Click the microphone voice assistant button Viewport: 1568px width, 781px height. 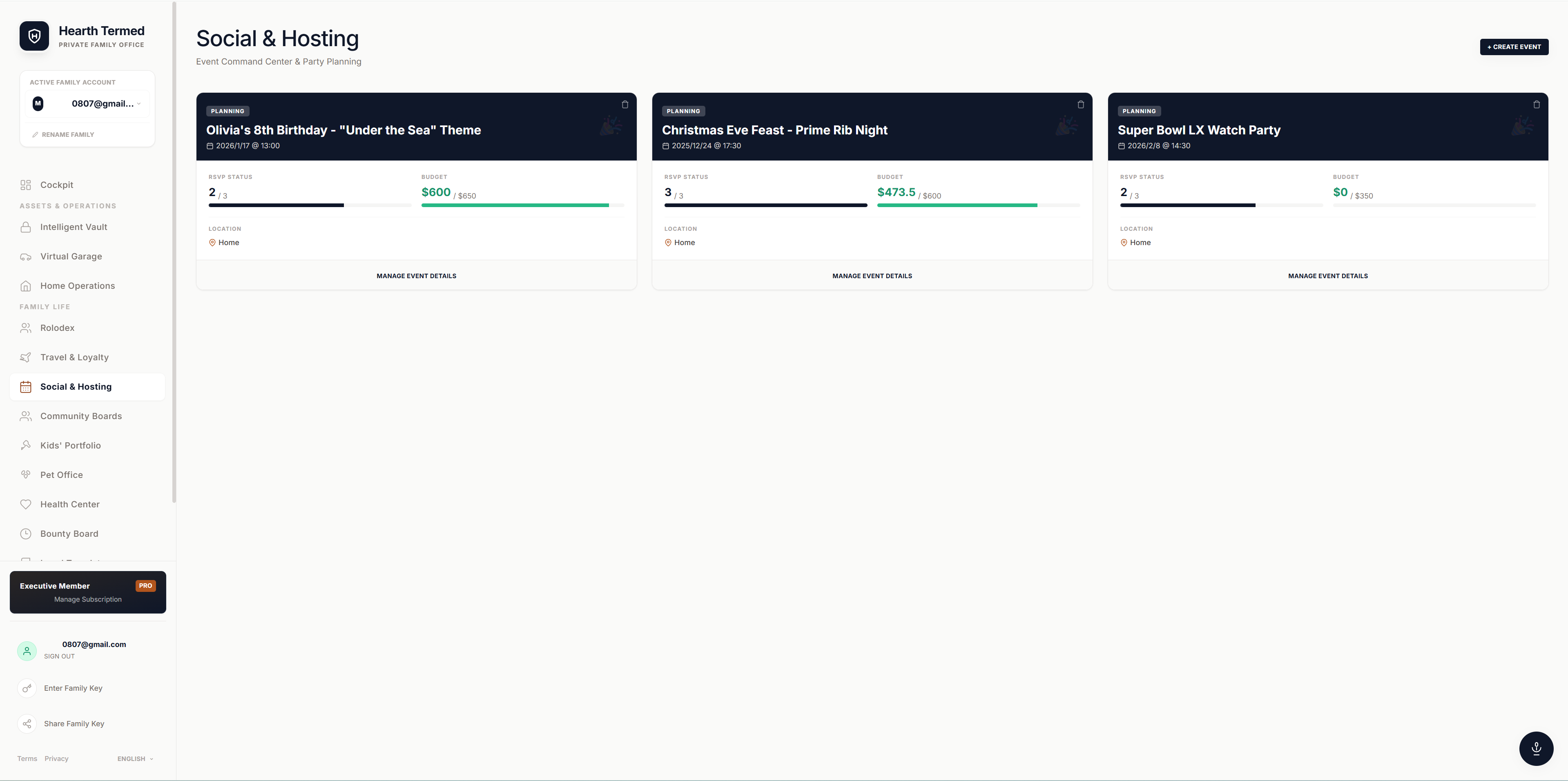click(x=1536, y=748)
